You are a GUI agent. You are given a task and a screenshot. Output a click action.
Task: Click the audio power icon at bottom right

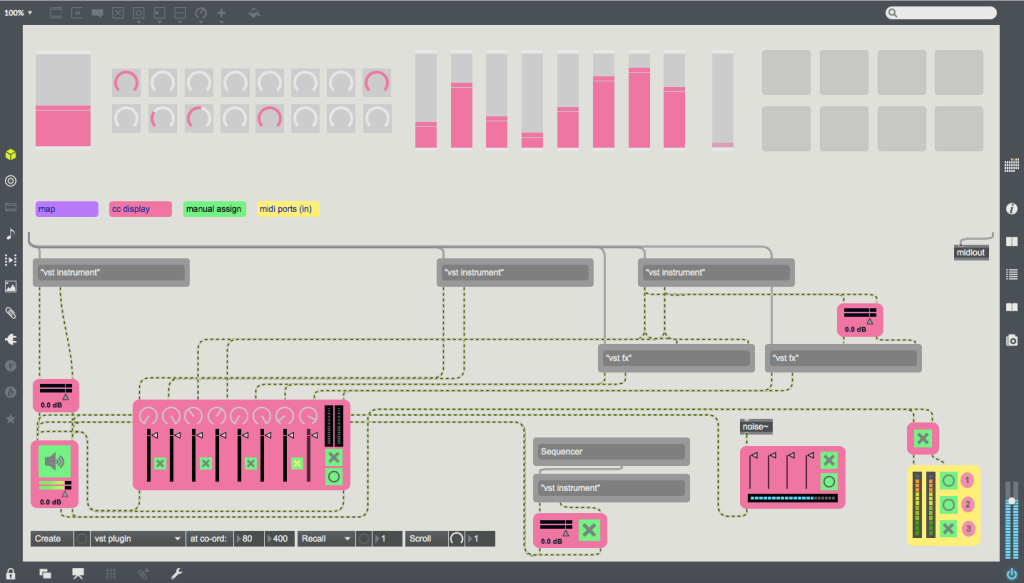click(1011, 573)
